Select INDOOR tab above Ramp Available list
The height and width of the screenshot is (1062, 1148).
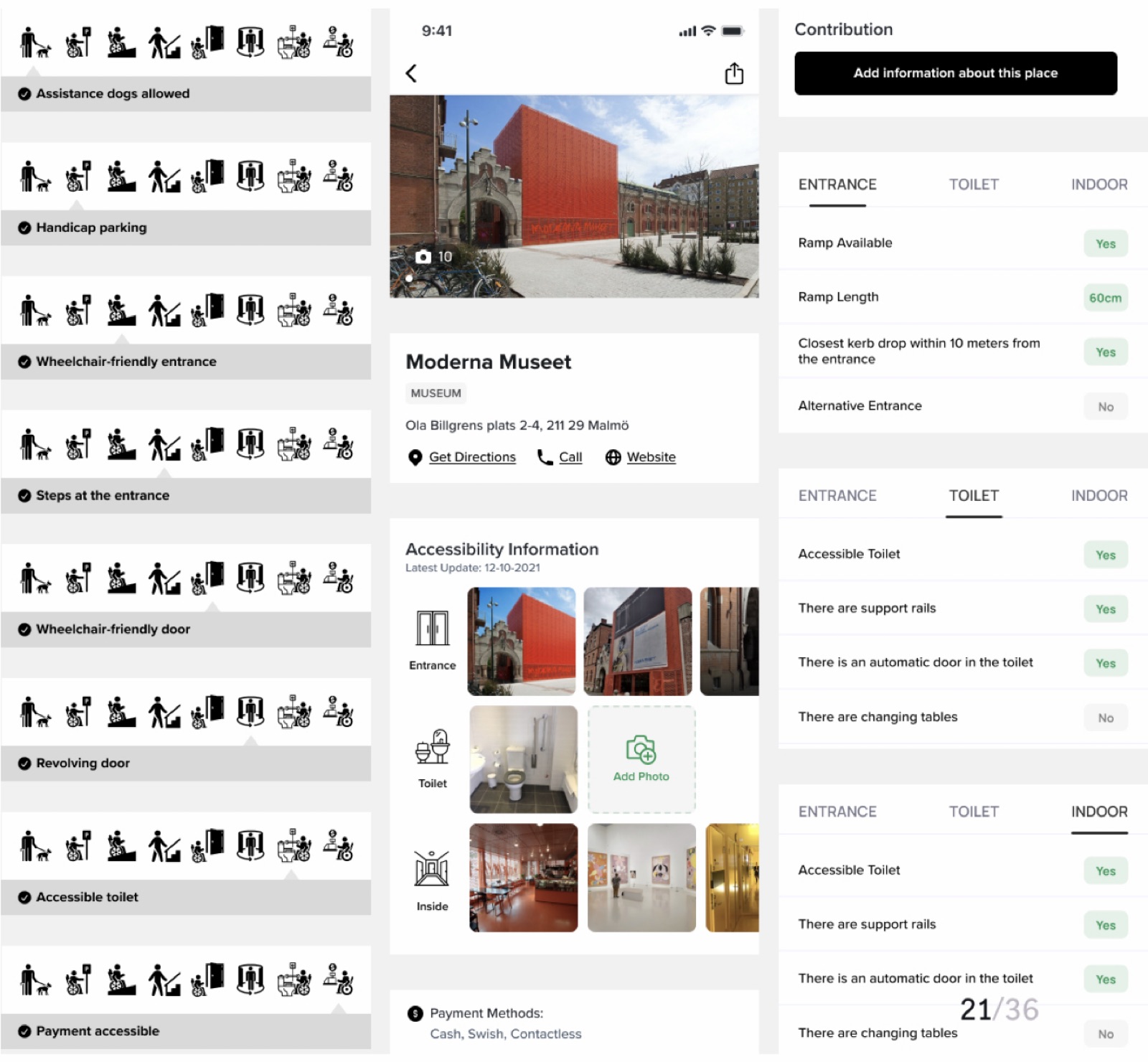1099,184
